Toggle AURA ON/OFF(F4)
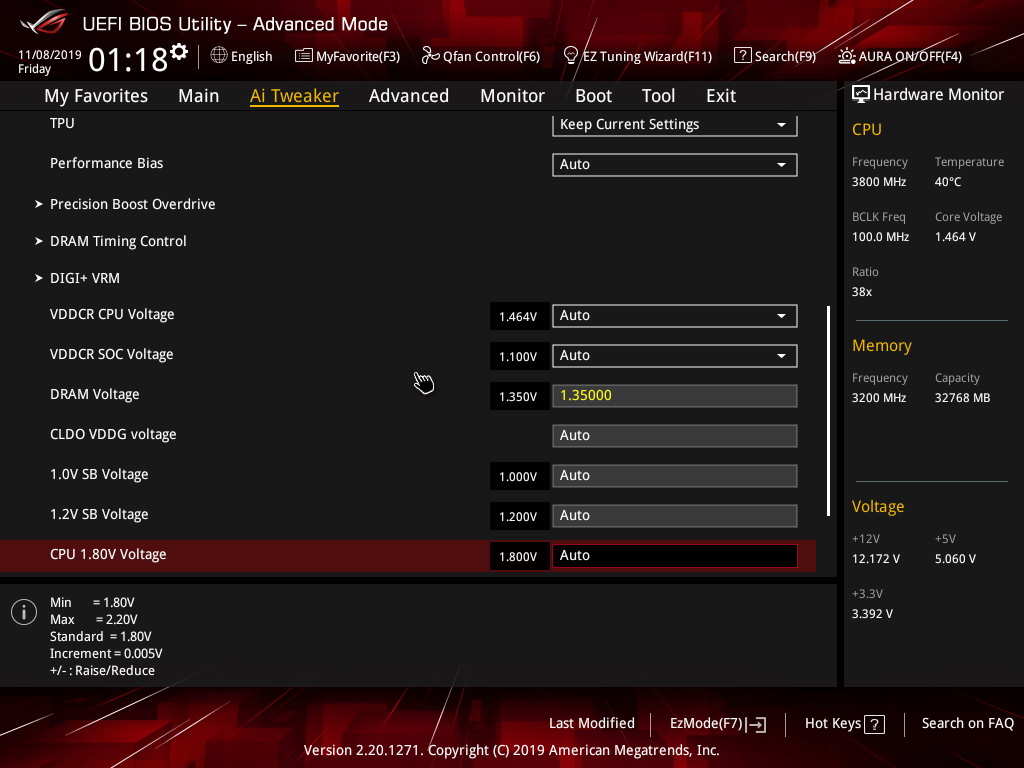Screen dimensions: 1024x768 point(900,56)
